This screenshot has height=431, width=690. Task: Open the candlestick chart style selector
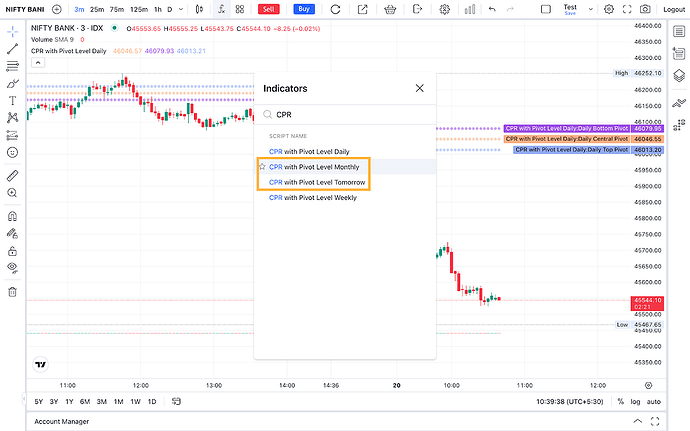(x=199, y=9)
